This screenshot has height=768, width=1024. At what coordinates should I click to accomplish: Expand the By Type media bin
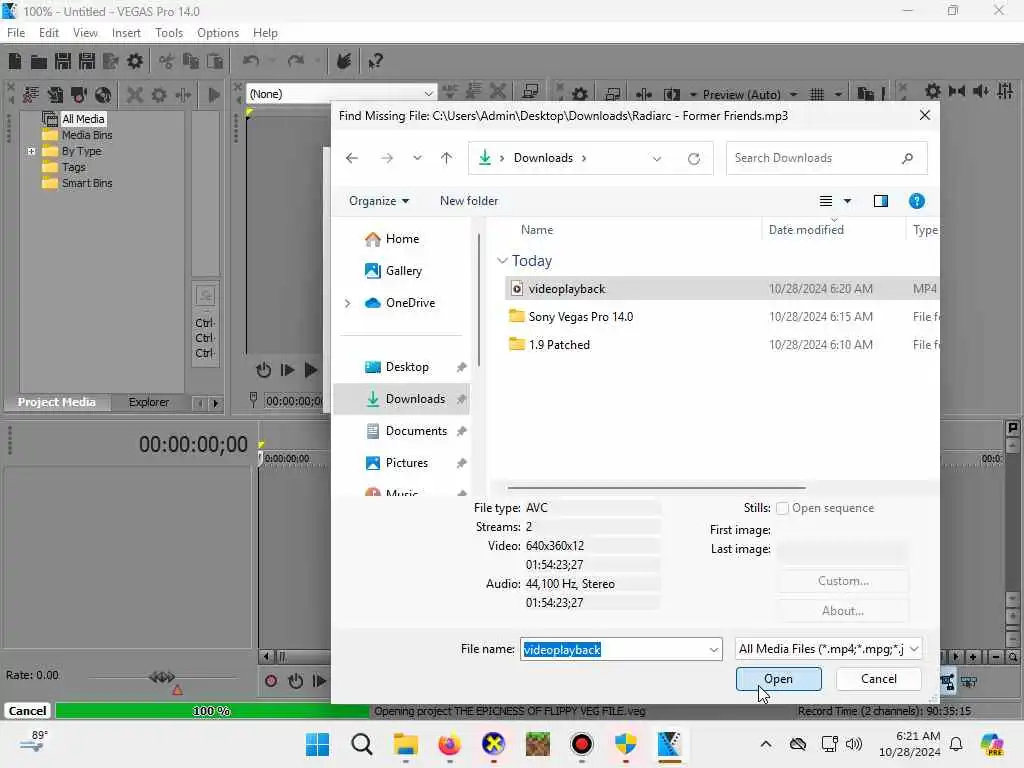[x=31, y=152]
